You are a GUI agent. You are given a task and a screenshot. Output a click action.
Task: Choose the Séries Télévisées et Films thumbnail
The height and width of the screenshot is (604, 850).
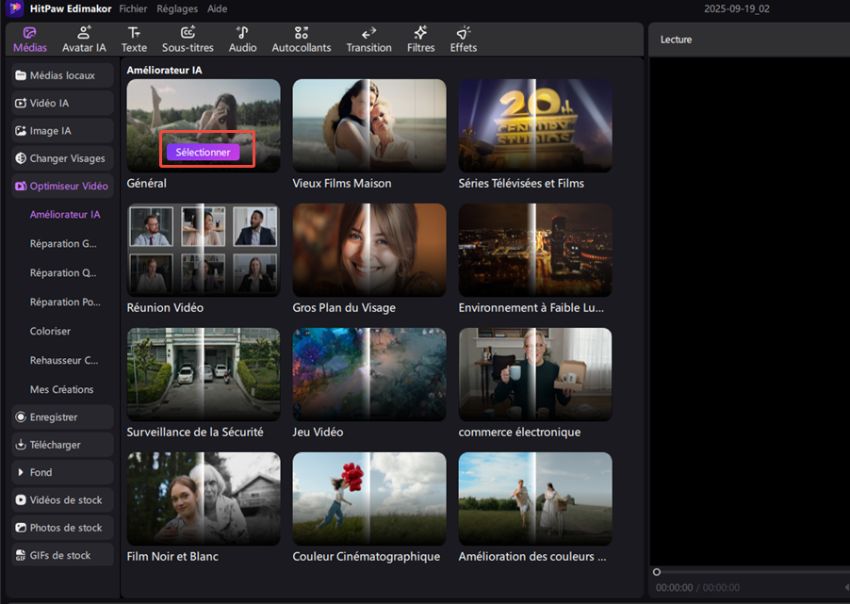pos(535,125)
